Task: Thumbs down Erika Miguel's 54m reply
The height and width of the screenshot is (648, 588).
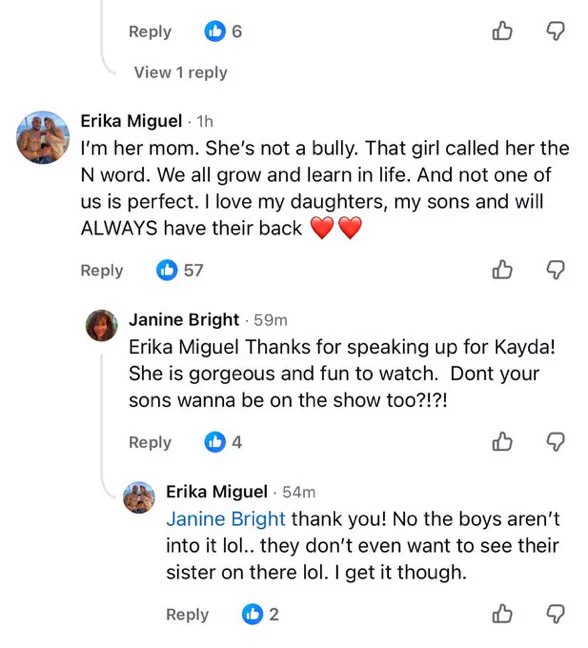Action: click(556, 614)
